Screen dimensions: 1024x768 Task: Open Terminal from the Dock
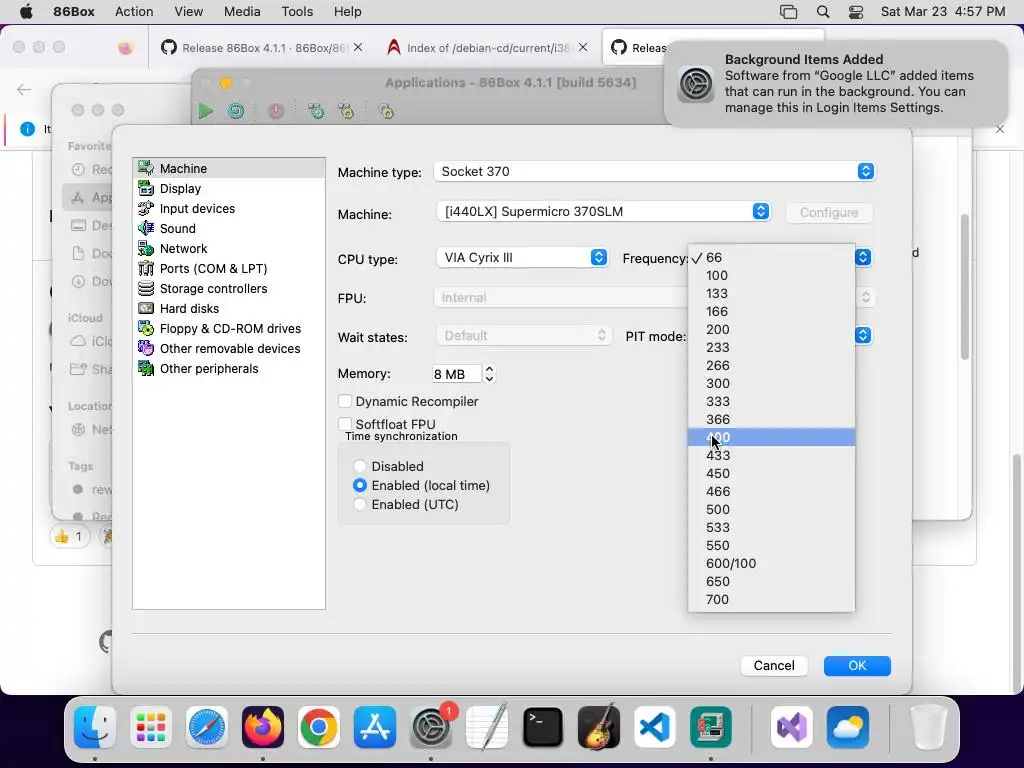click(543, 727)
